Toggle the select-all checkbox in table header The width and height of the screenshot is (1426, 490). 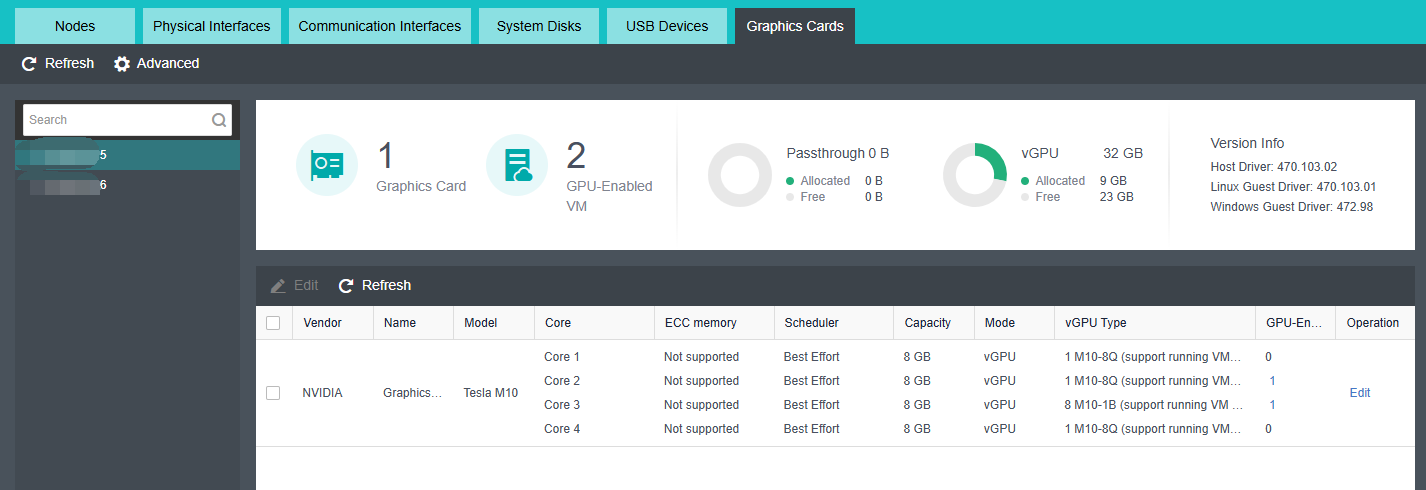point(273,323)
